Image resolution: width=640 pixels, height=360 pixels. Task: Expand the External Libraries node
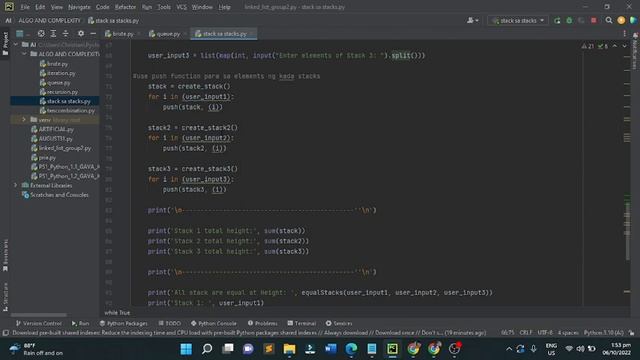click(x=16, y=185)
